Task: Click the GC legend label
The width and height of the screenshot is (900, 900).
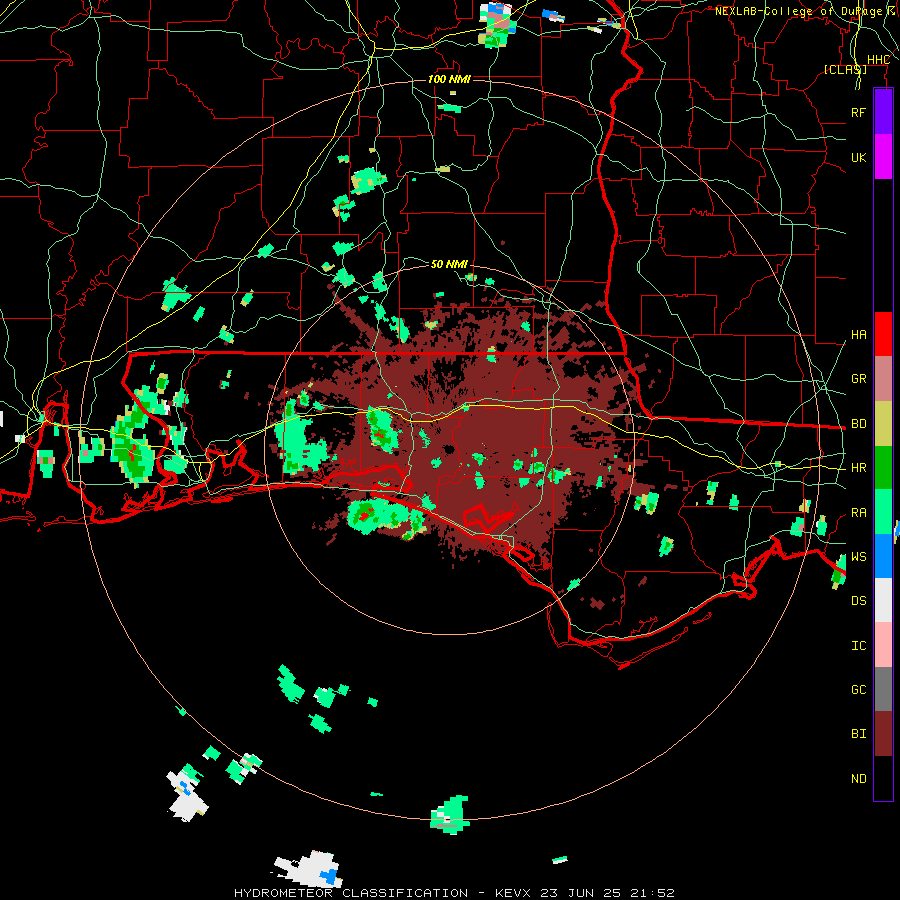Action: pyautogui.click(x=858, y=690)
